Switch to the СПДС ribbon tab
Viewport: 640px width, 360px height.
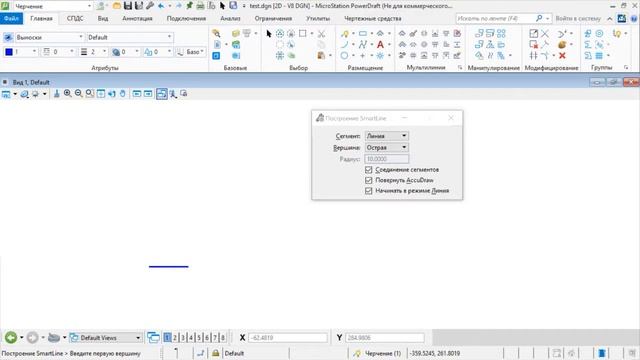click(75, 18)
